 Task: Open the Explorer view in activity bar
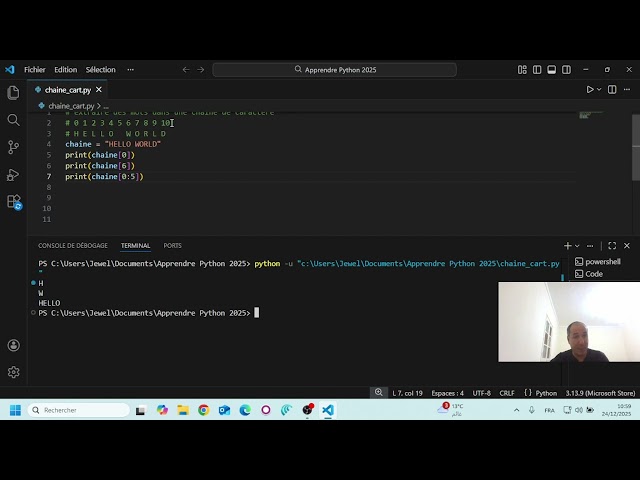tap(13, 93)
